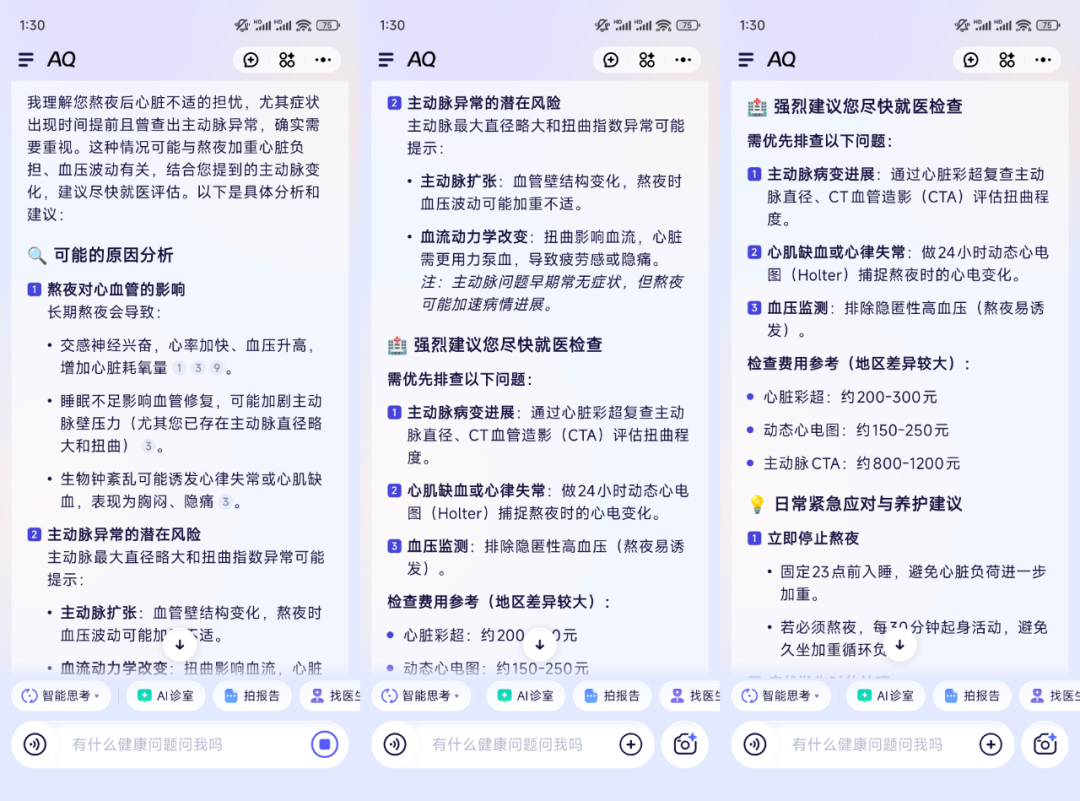This screenshot has width=1080, height=801.
Task: Open the more options ellipsis menu
Action: click(323, 60)
